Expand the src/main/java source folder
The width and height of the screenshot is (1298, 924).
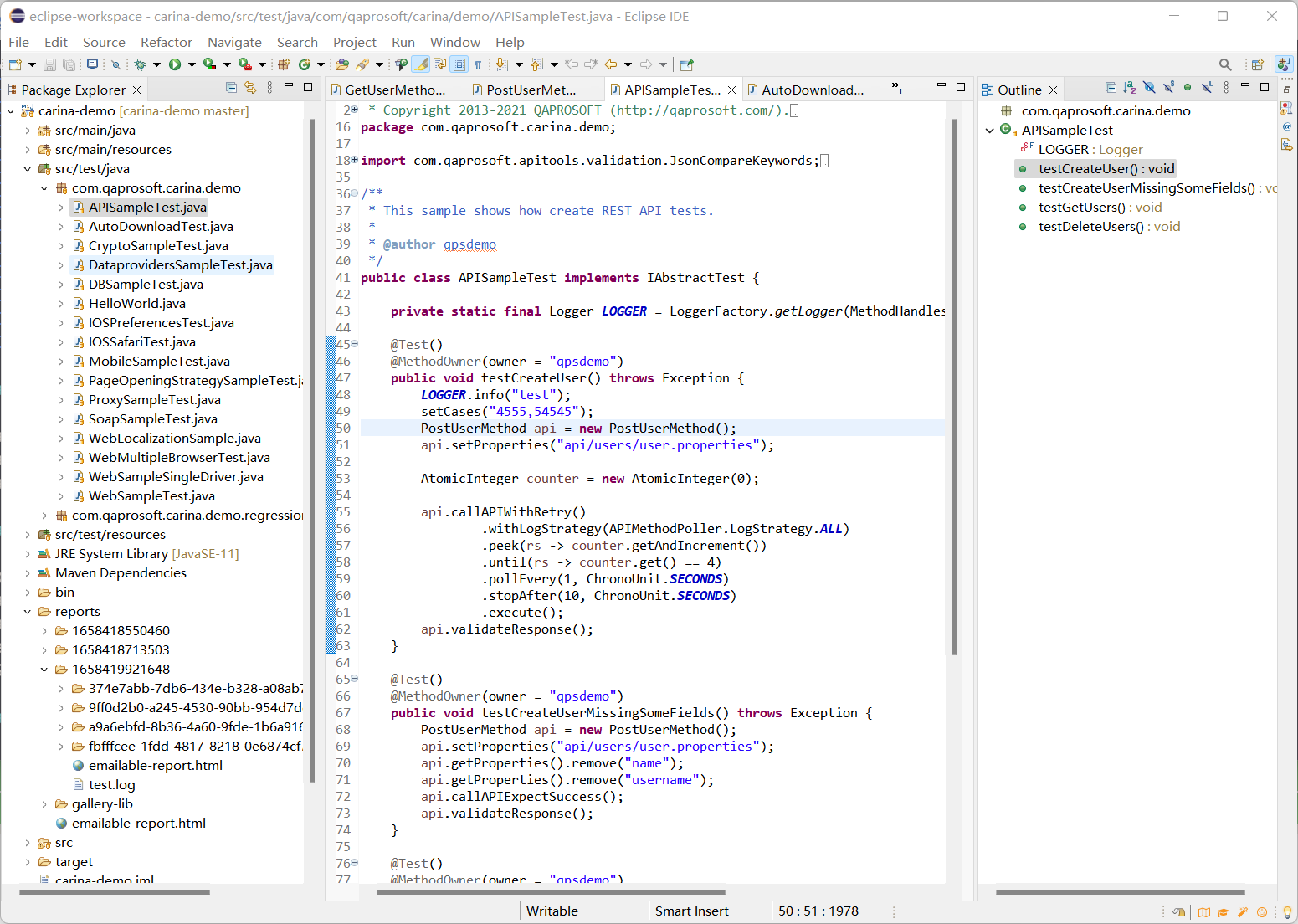click(28, 131)
